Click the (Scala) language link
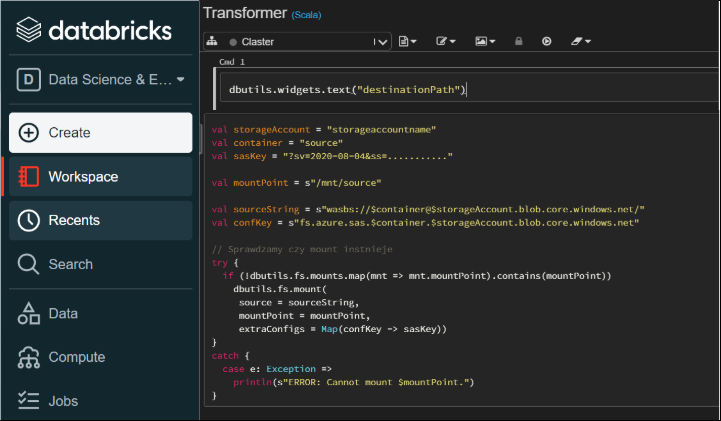The width and height of the screenshot is (721, 421). pyautogui.click(x=306, y=15)
